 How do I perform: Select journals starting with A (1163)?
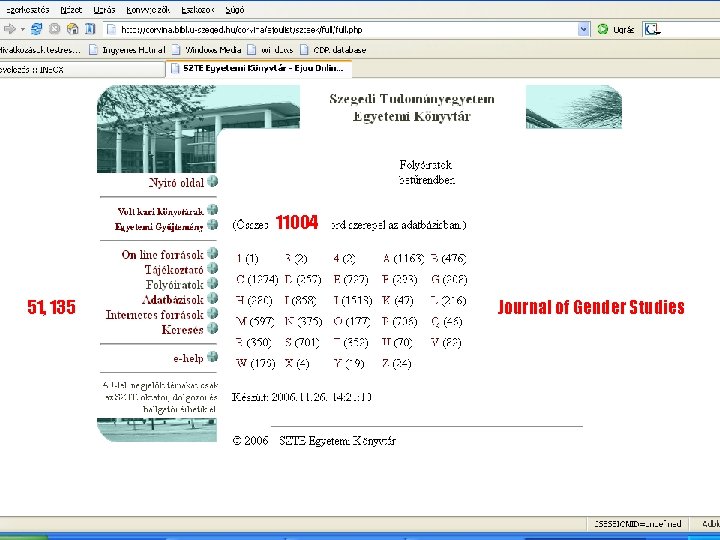click(403, 259)
